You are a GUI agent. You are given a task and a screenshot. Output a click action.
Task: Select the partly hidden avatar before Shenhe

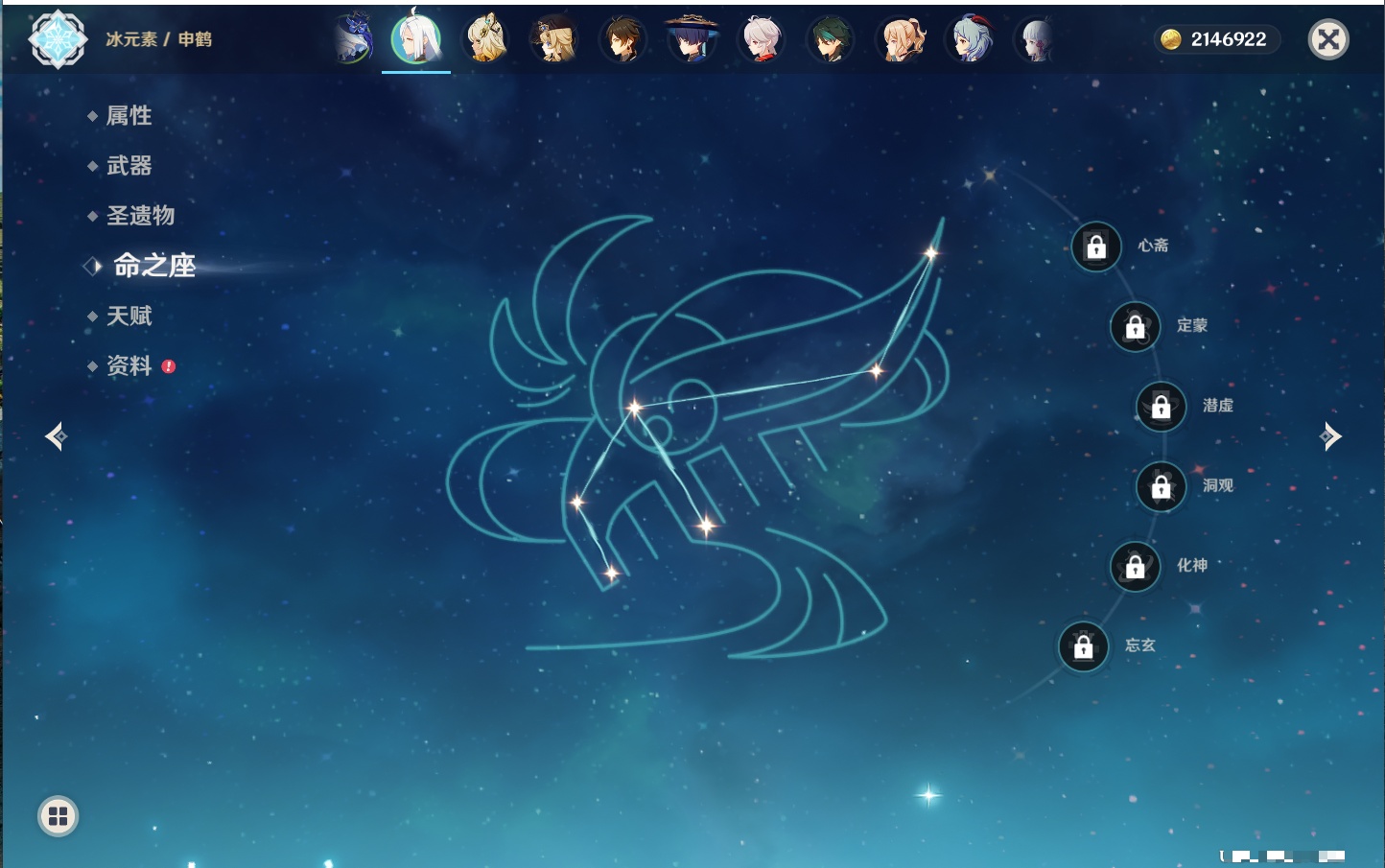tap(354, 39)
